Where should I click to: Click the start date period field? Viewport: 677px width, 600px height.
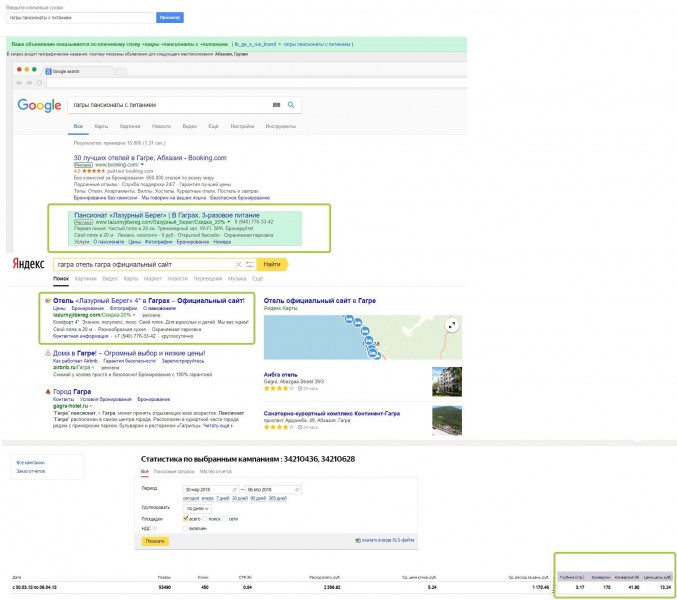[211, 489]
